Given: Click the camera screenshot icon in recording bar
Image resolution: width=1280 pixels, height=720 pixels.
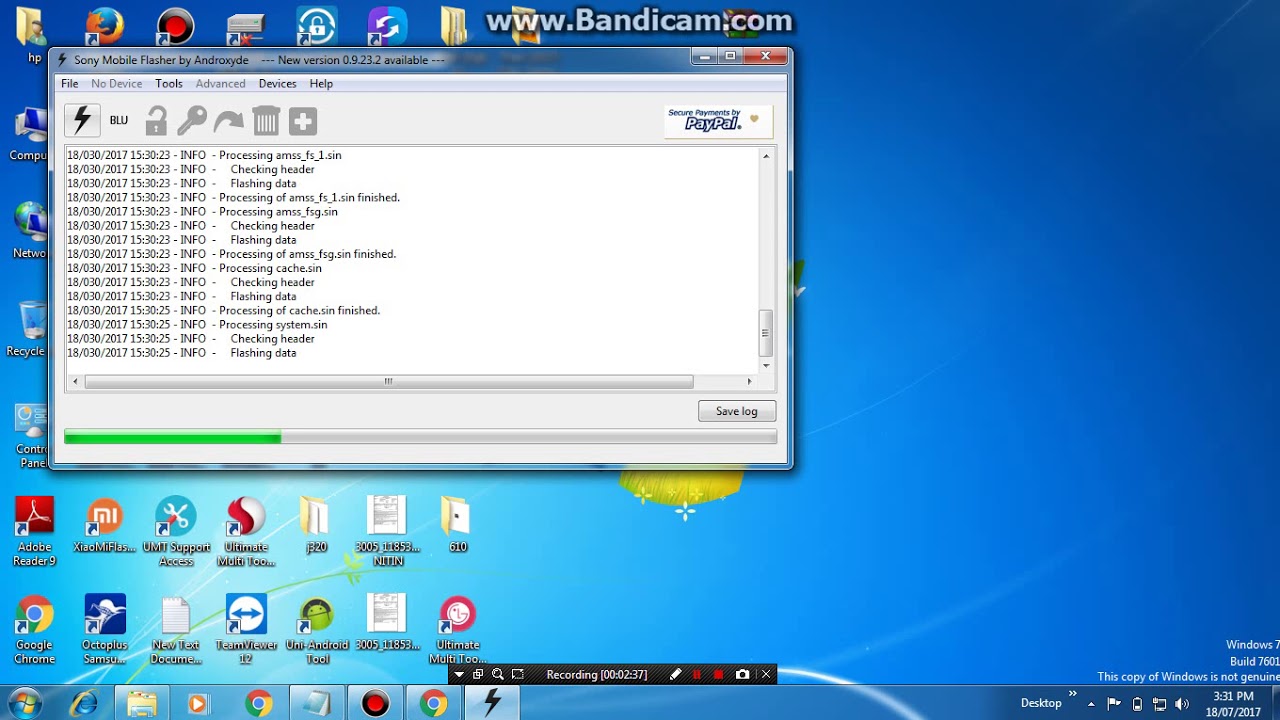Looking at the screenshot, I should tap(742, 675).
